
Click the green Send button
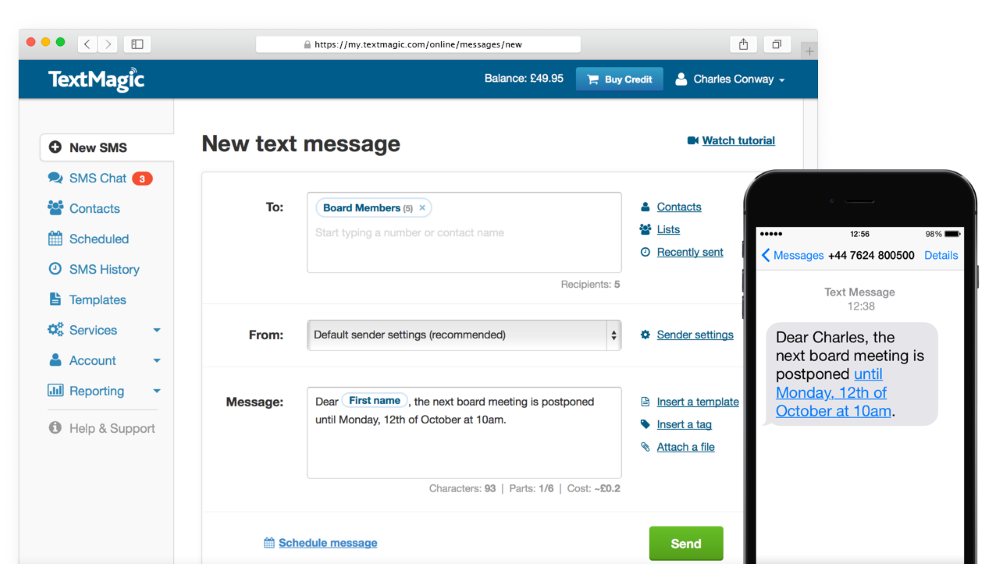(x=686, y=544)
